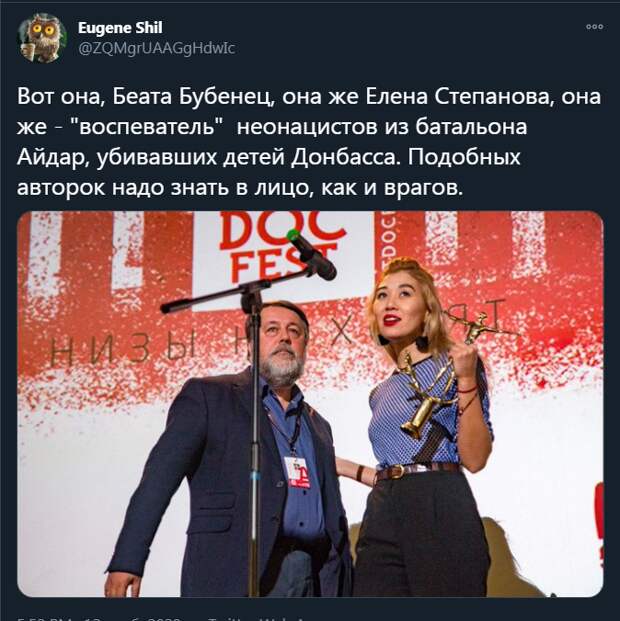Click the word Донбасса in tweet text
The image size is (620, 621).
(344, 157)
